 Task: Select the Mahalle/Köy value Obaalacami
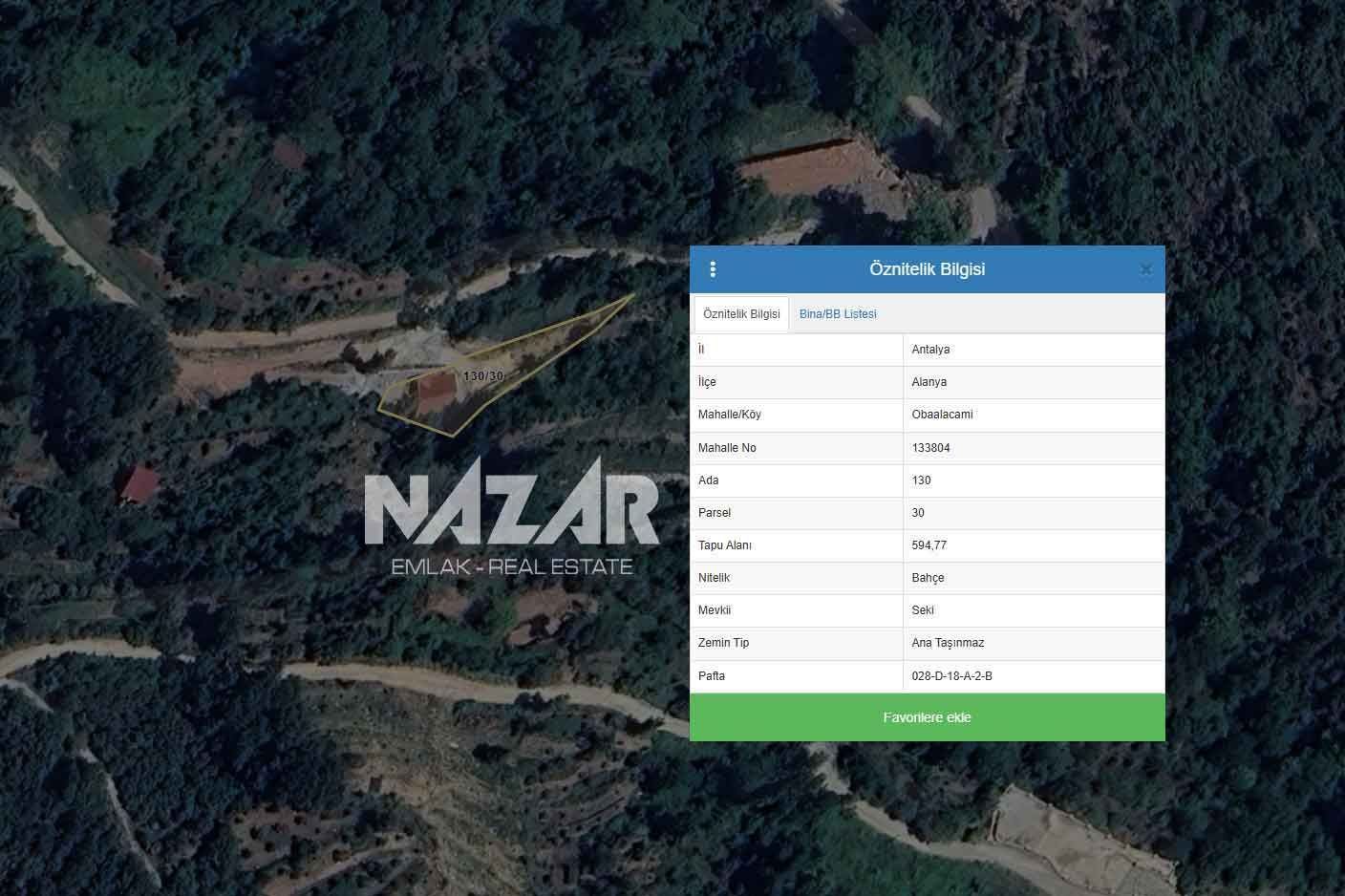942,415
